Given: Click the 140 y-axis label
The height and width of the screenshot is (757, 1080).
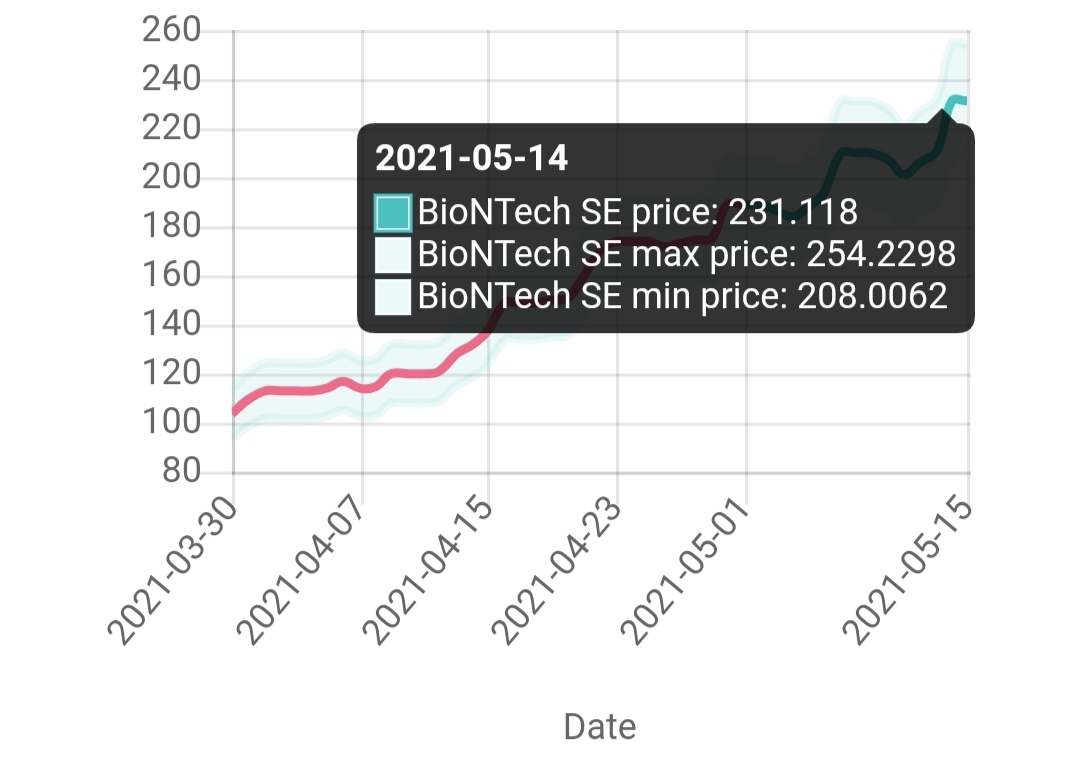Looking at the screenshot, I should point(172,325).
